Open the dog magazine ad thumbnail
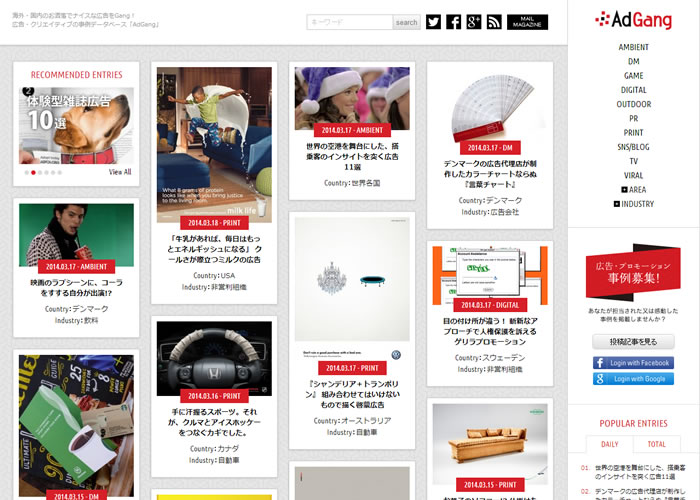The width and height of the screenshot is (700, 500). point(76,125)
